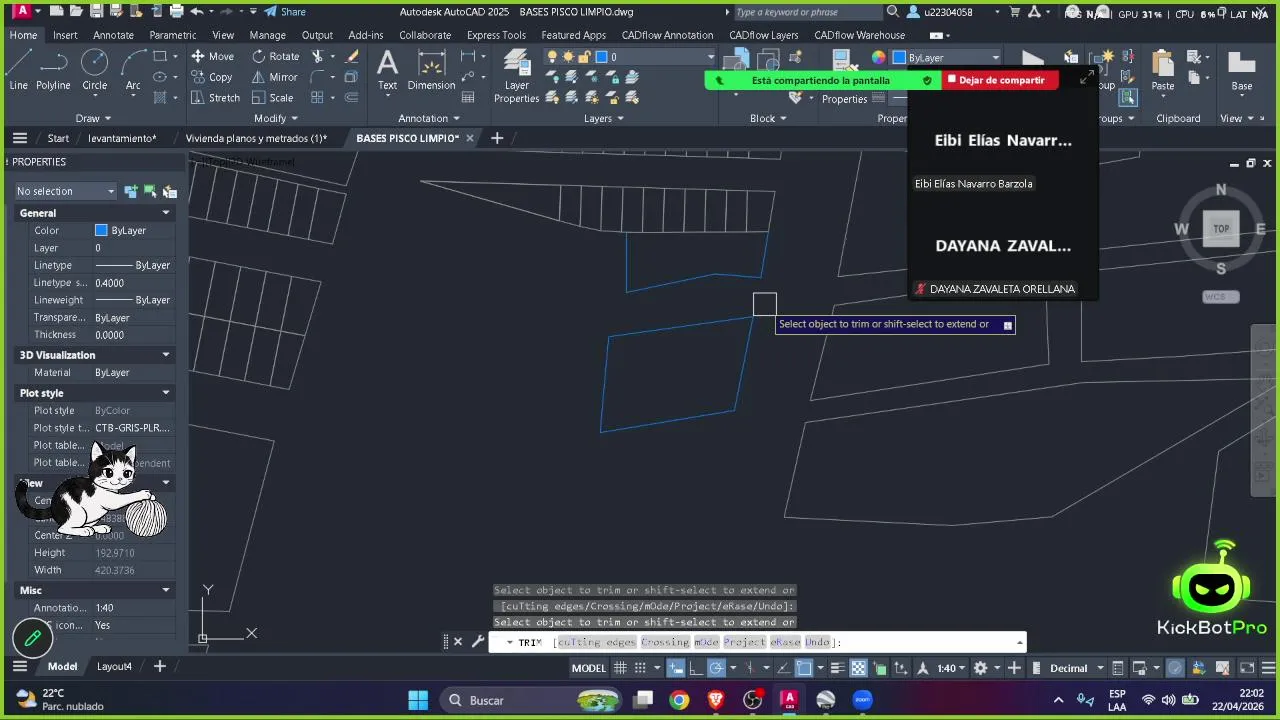Toggle MODEL space button

tap(588, 668)
